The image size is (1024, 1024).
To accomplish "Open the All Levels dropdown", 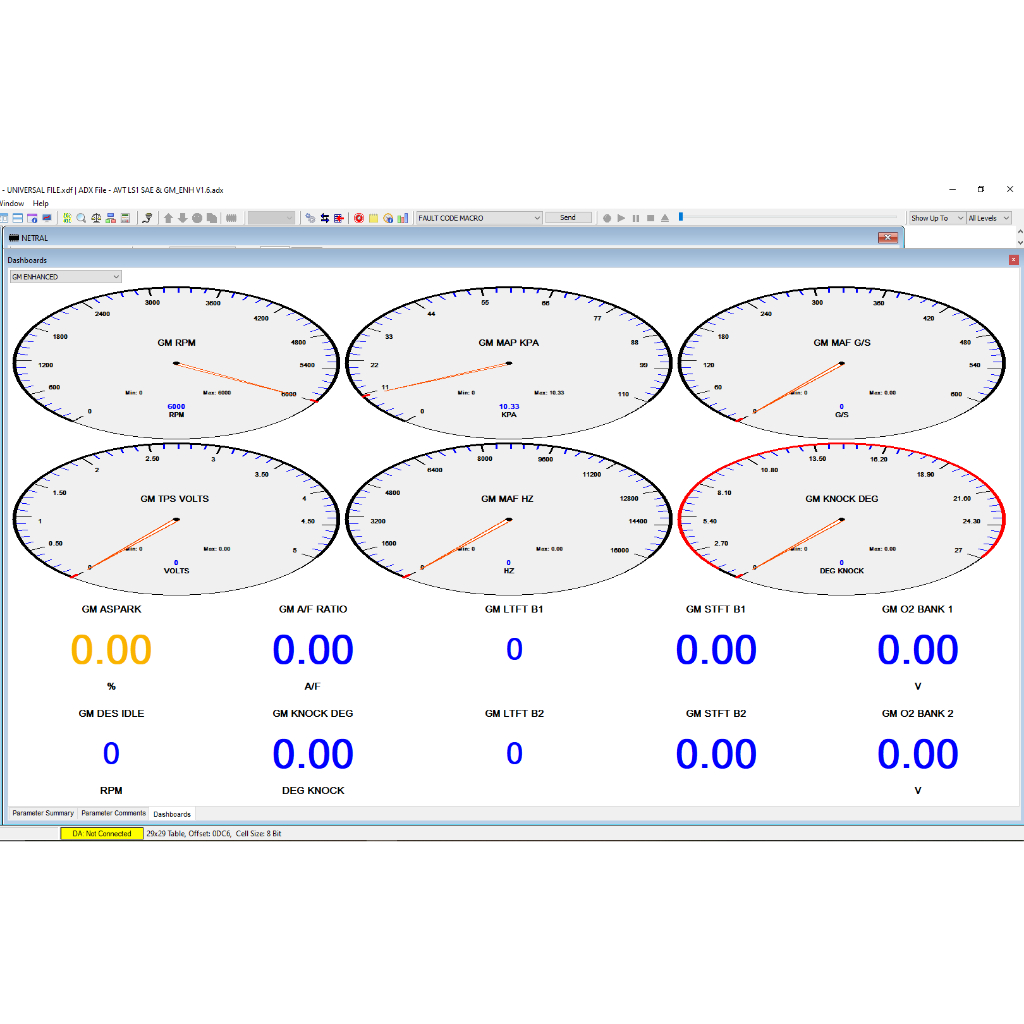I will pos(989,218).
